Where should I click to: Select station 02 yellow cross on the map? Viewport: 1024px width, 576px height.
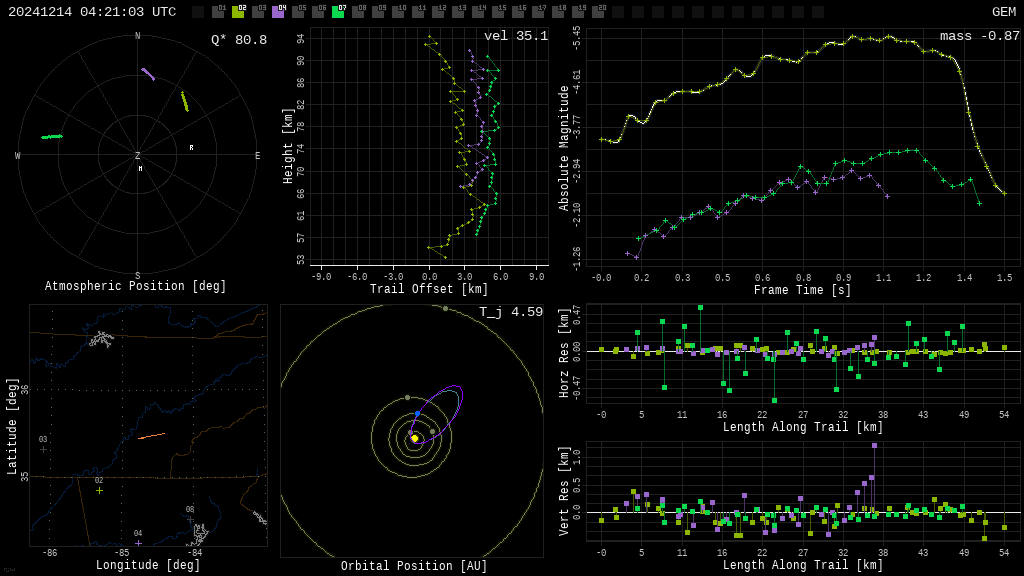(x=99, y=490)
